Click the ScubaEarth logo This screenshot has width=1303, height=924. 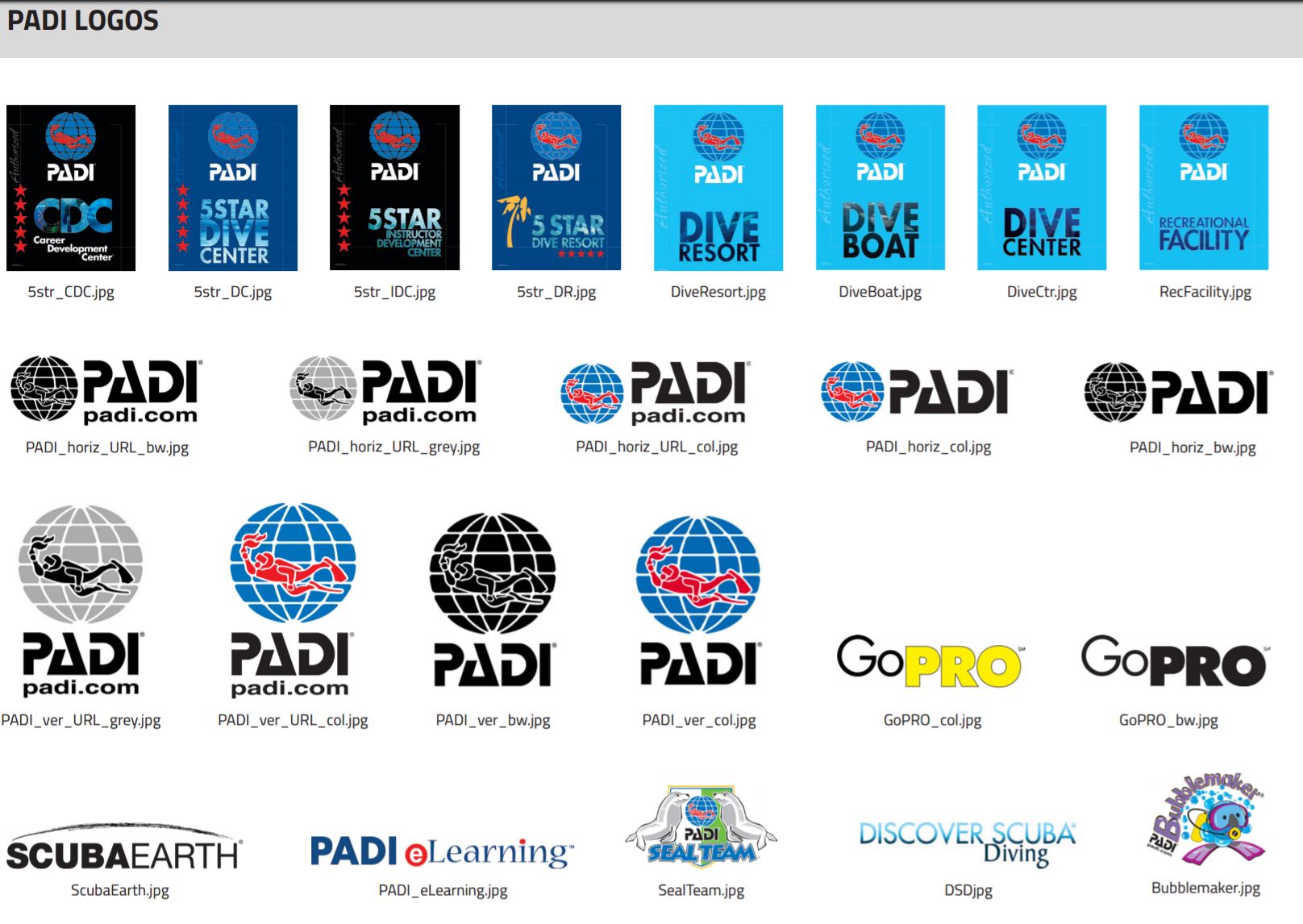pos(123,849)
